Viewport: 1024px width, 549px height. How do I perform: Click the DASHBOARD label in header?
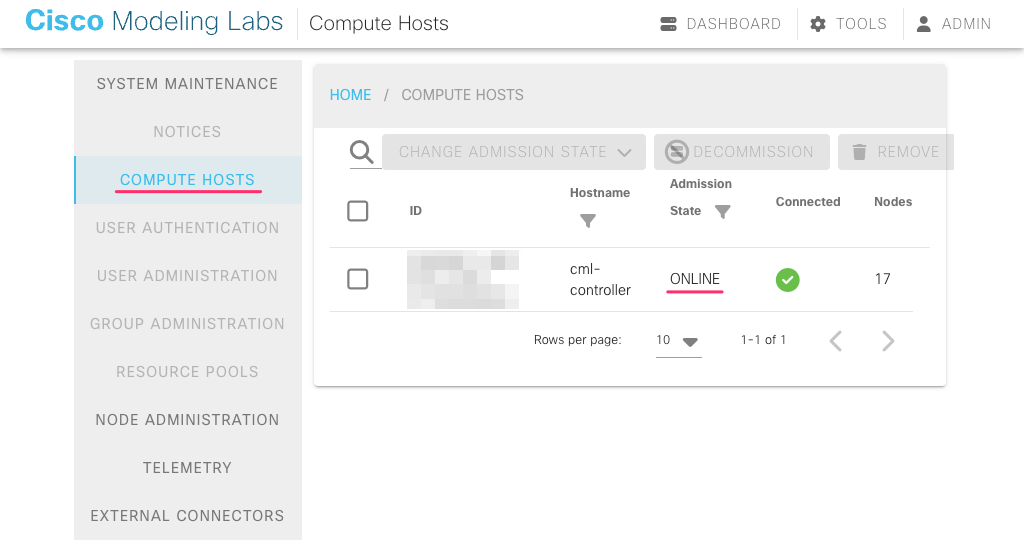click(733, 24)
